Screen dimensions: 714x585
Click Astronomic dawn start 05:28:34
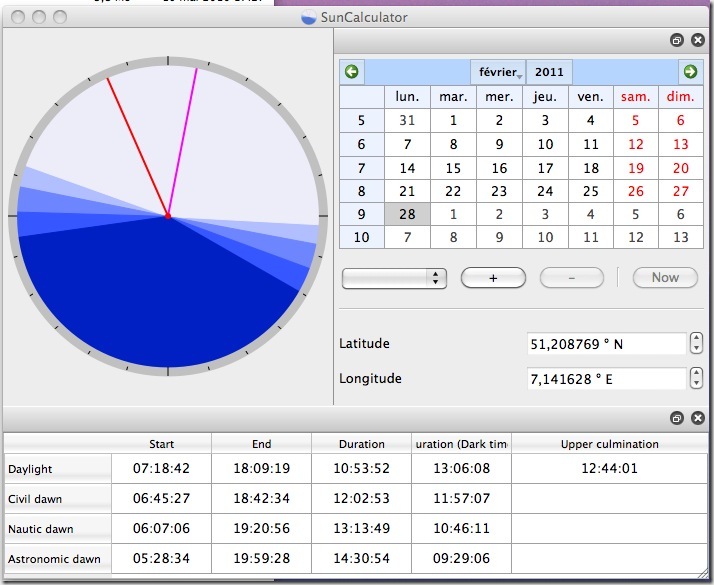click(x=161, y=559)
